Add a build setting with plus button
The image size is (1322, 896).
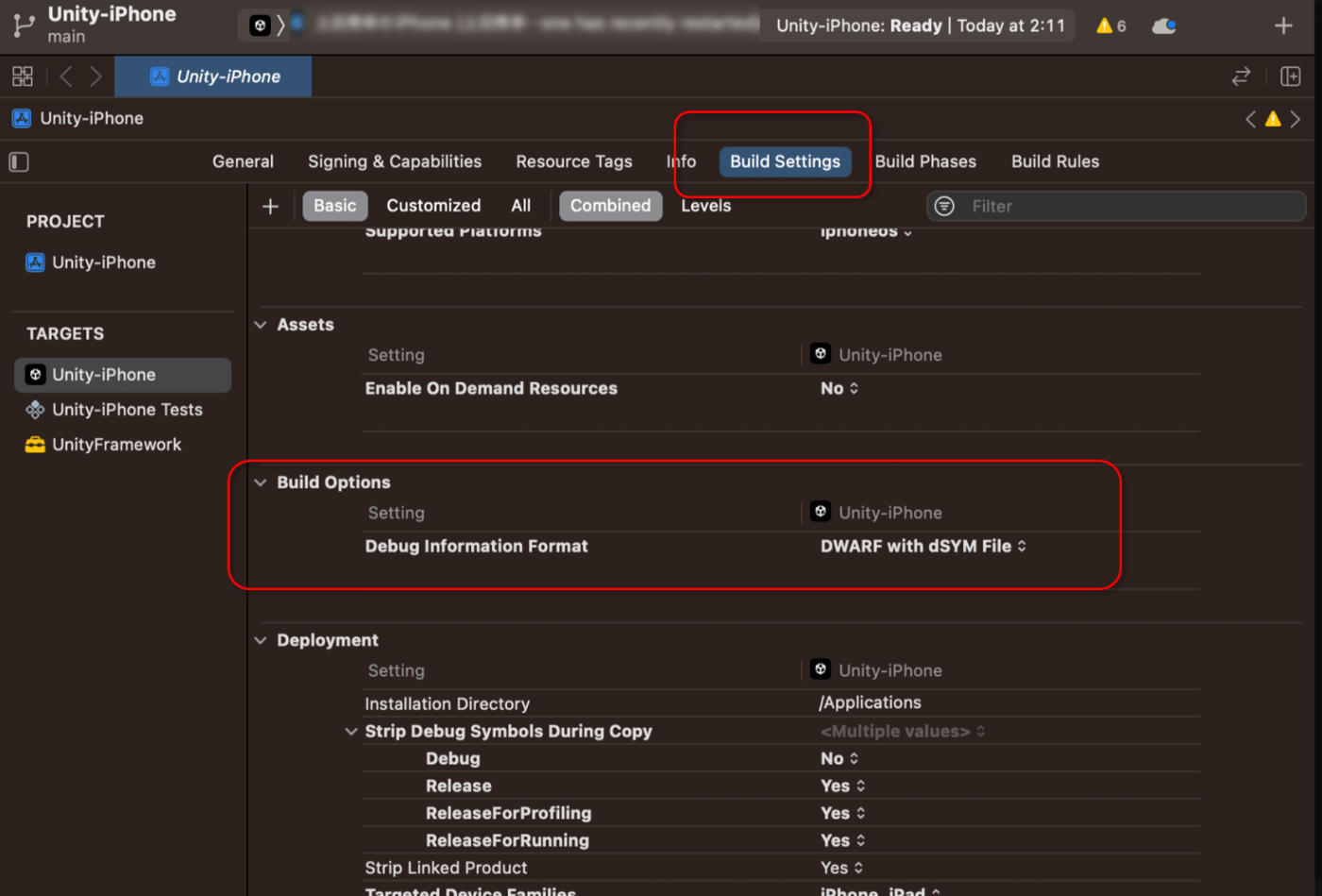point(270,206)
